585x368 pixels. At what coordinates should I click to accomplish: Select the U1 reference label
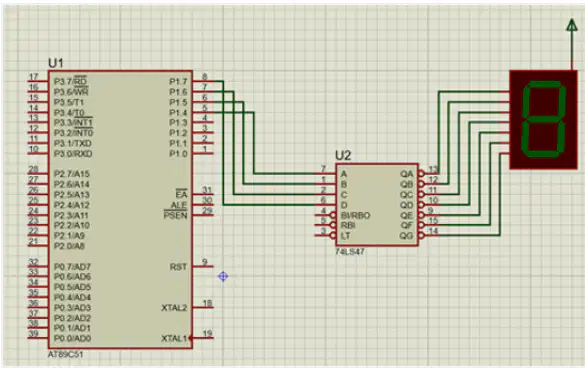pos(56,63)
